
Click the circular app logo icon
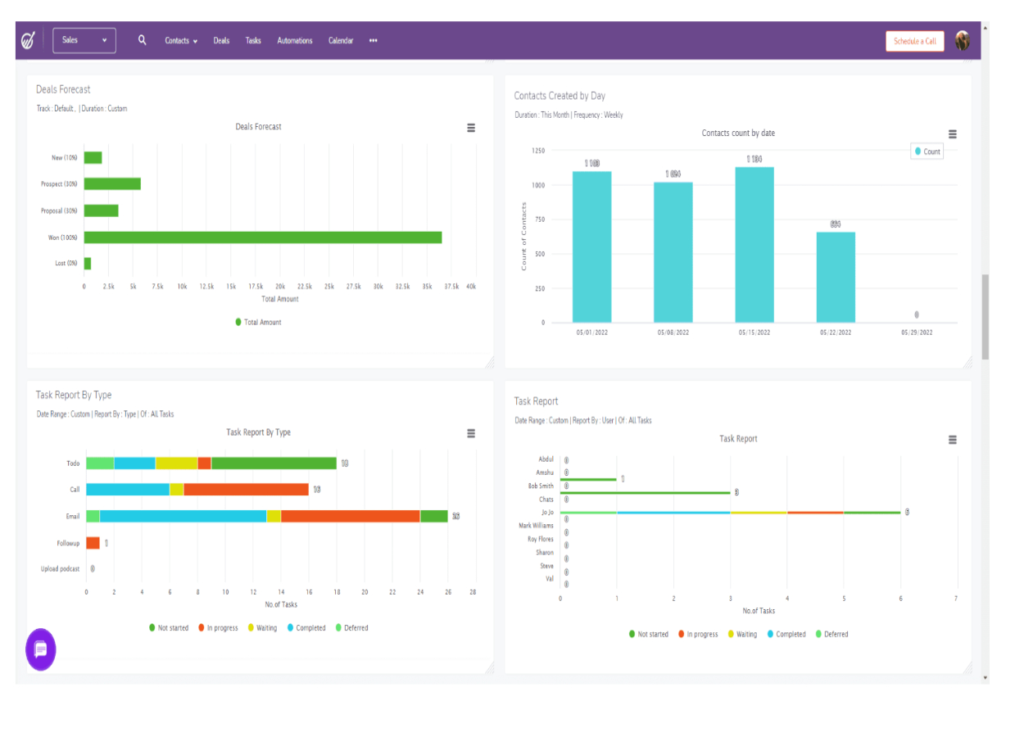click(26, 40)
